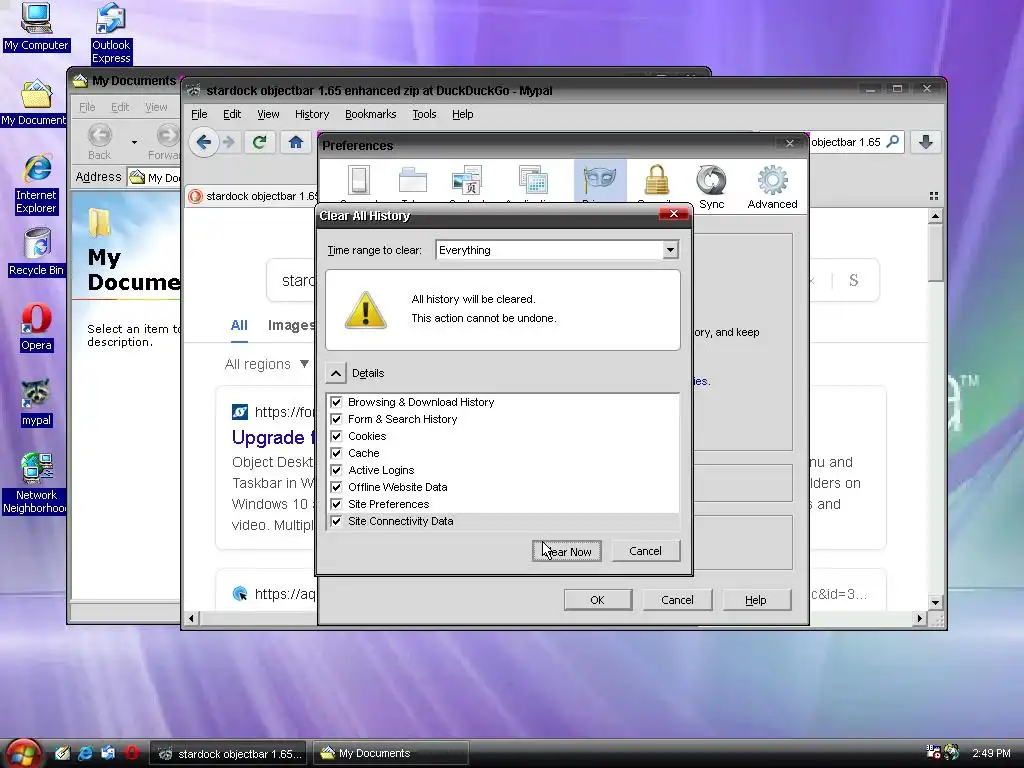This screenshot has height=768, width=1024.
Task: Open Mypal View menu
Action: (x=268, y=114)
